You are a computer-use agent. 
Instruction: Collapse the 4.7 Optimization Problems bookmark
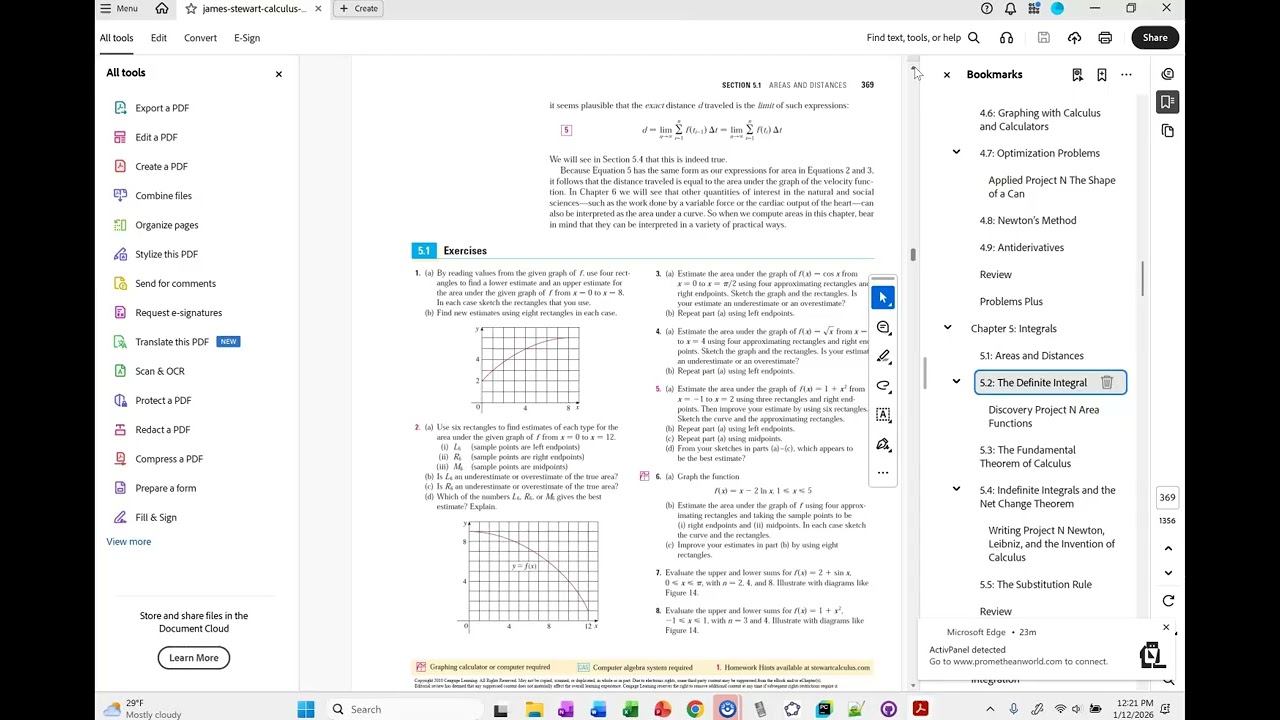coord(956,153)
